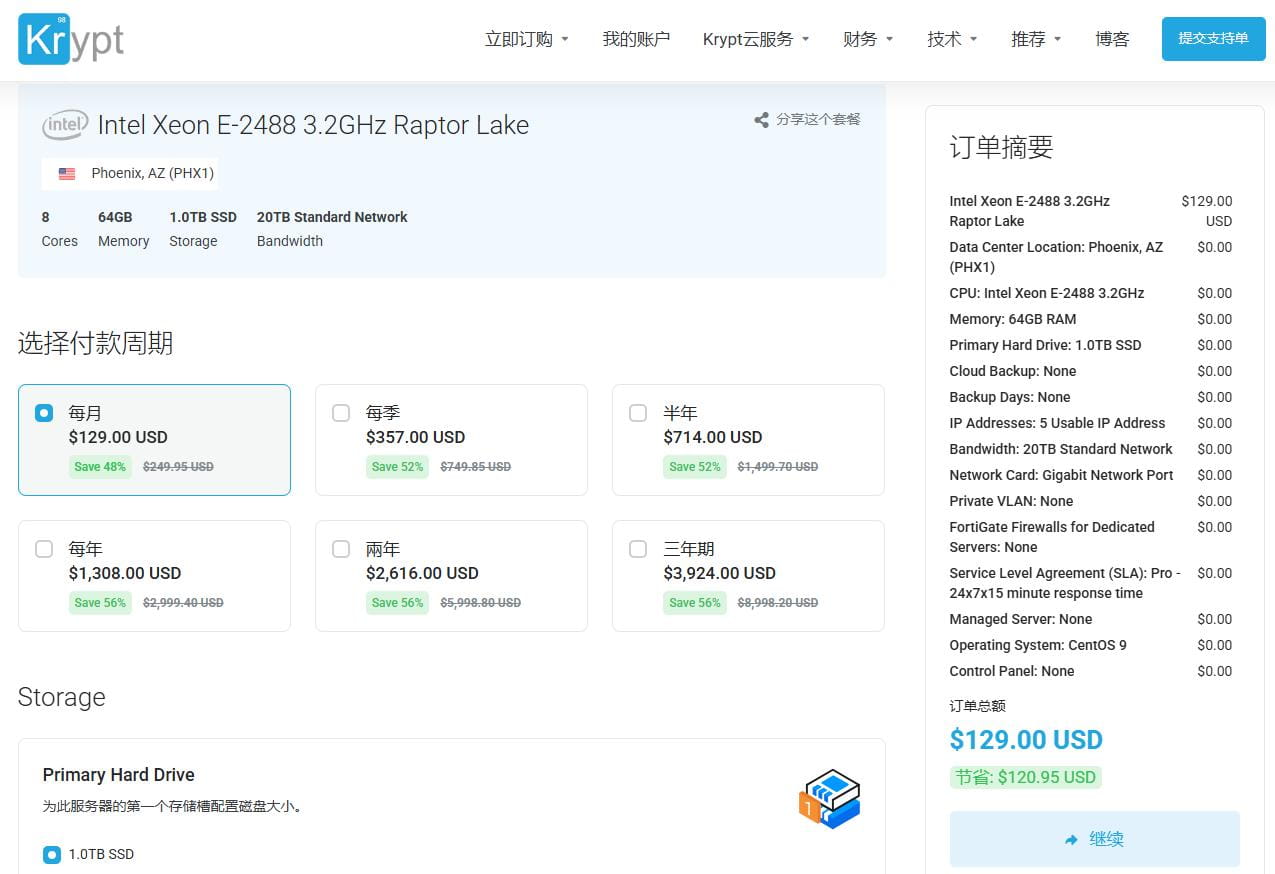
Task: Select the 每年 $1,308.00 plan card
Action: [154, 575]
